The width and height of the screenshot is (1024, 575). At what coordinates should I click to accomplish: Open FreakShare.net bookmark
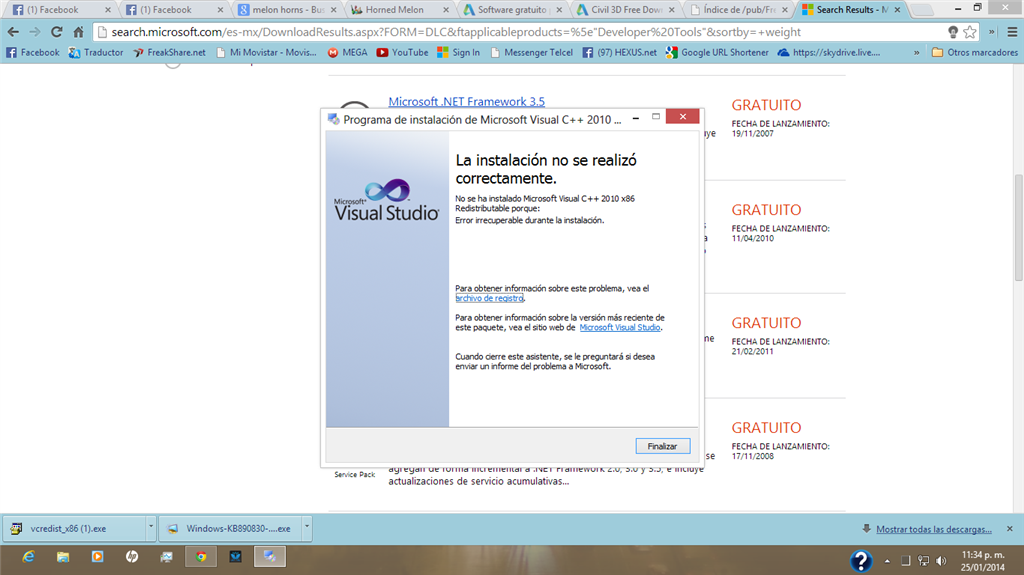(x=169, y=52)
